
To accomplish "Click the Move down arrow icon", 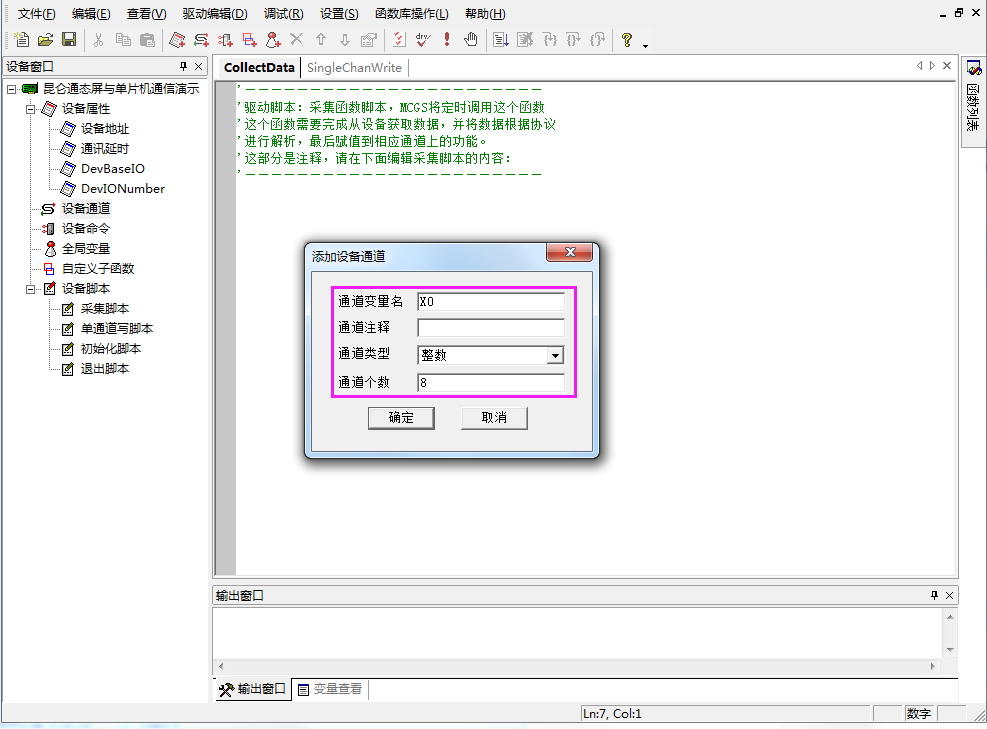I will (345, 40).
